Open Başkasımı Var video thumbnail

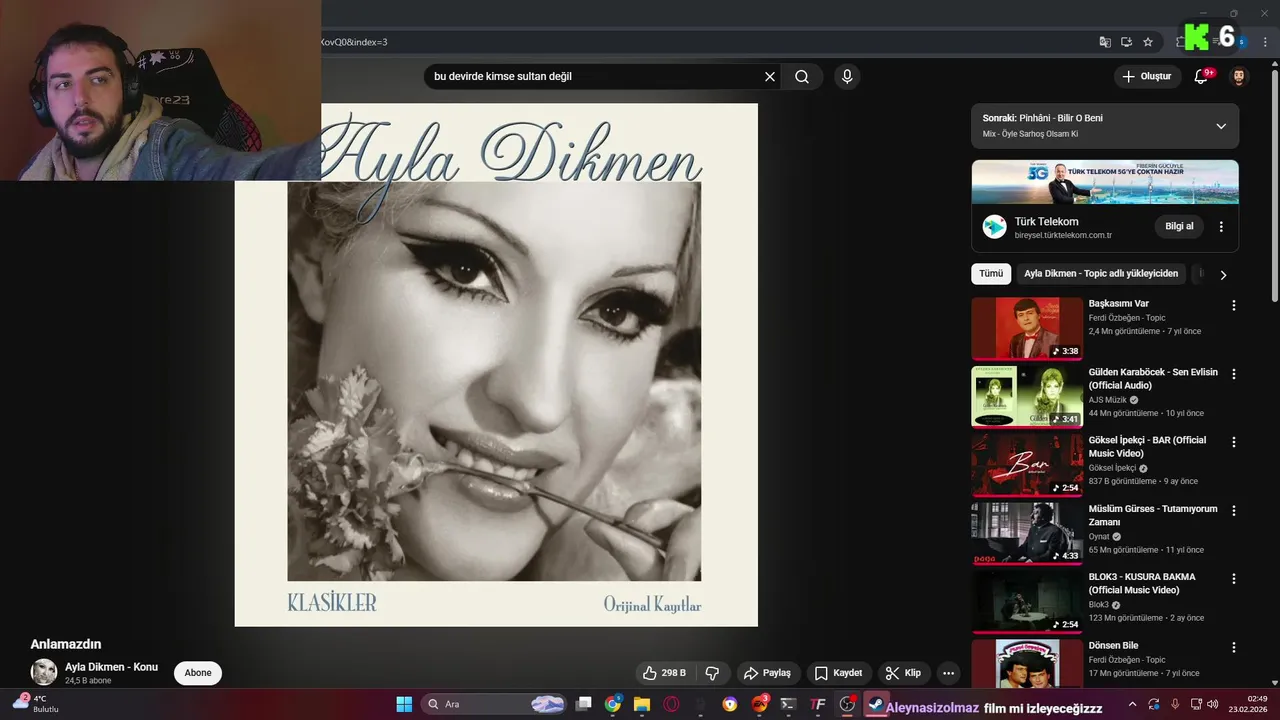click(1027, 329)
